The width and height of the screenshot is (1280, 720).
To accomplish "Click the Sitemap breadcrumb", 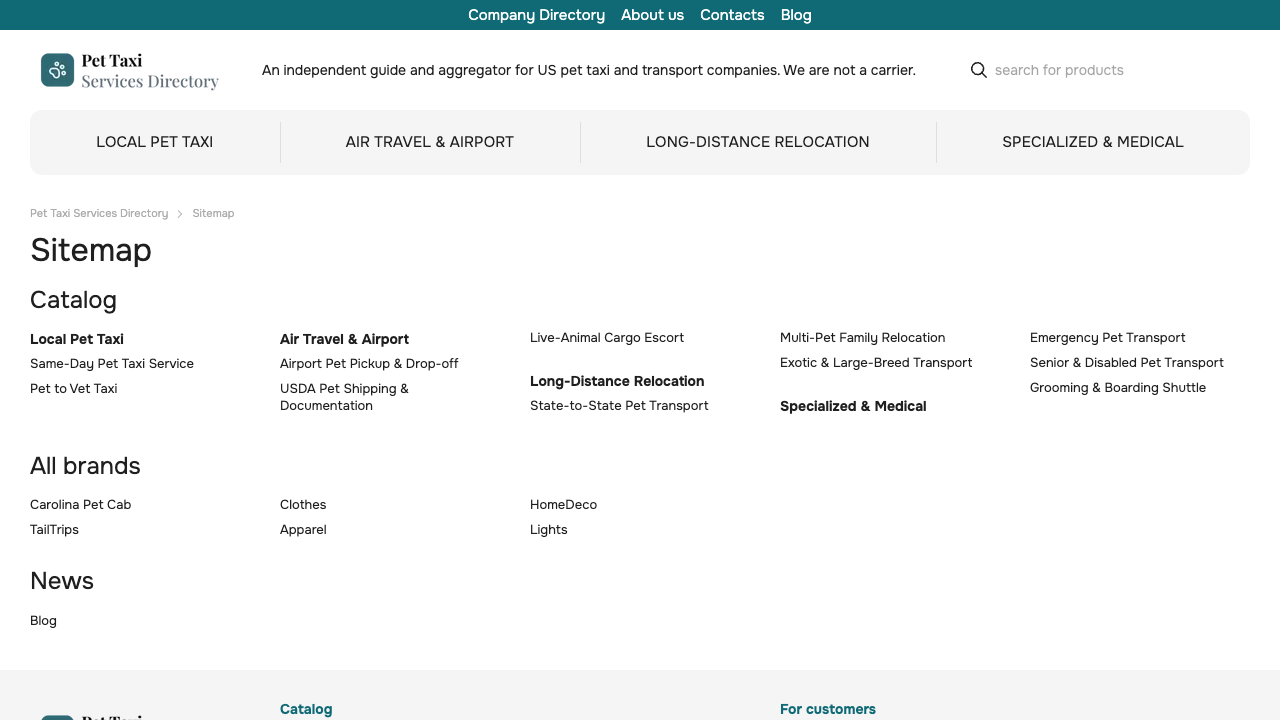I will (213, 213).
